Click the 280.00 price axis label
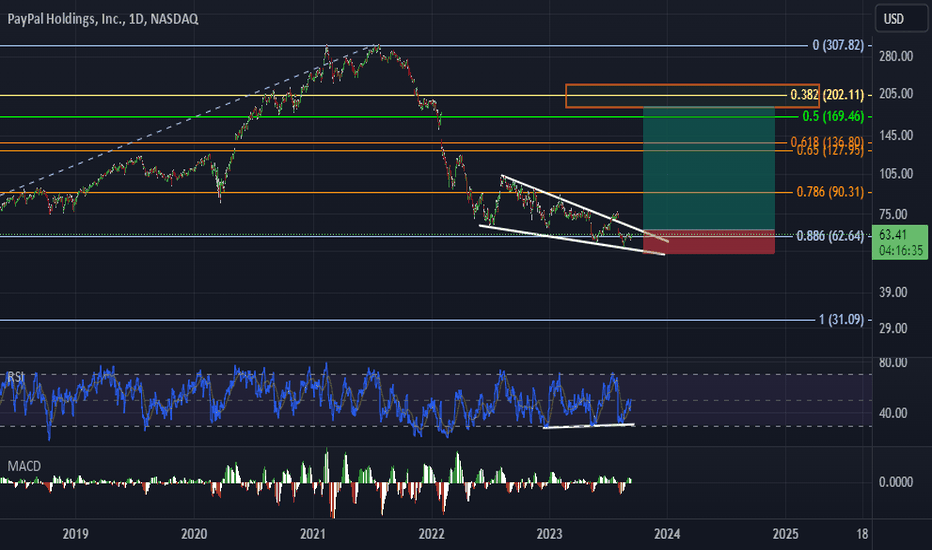The image size is (932, 550). click(896, 56)
